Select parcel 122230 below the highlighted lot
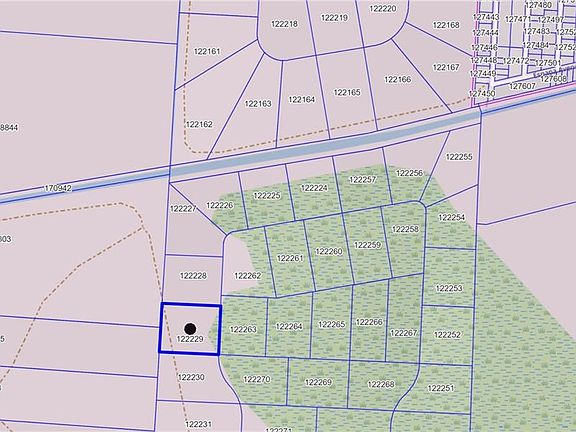This screenshot has width=576, height=432. point(191,378)
